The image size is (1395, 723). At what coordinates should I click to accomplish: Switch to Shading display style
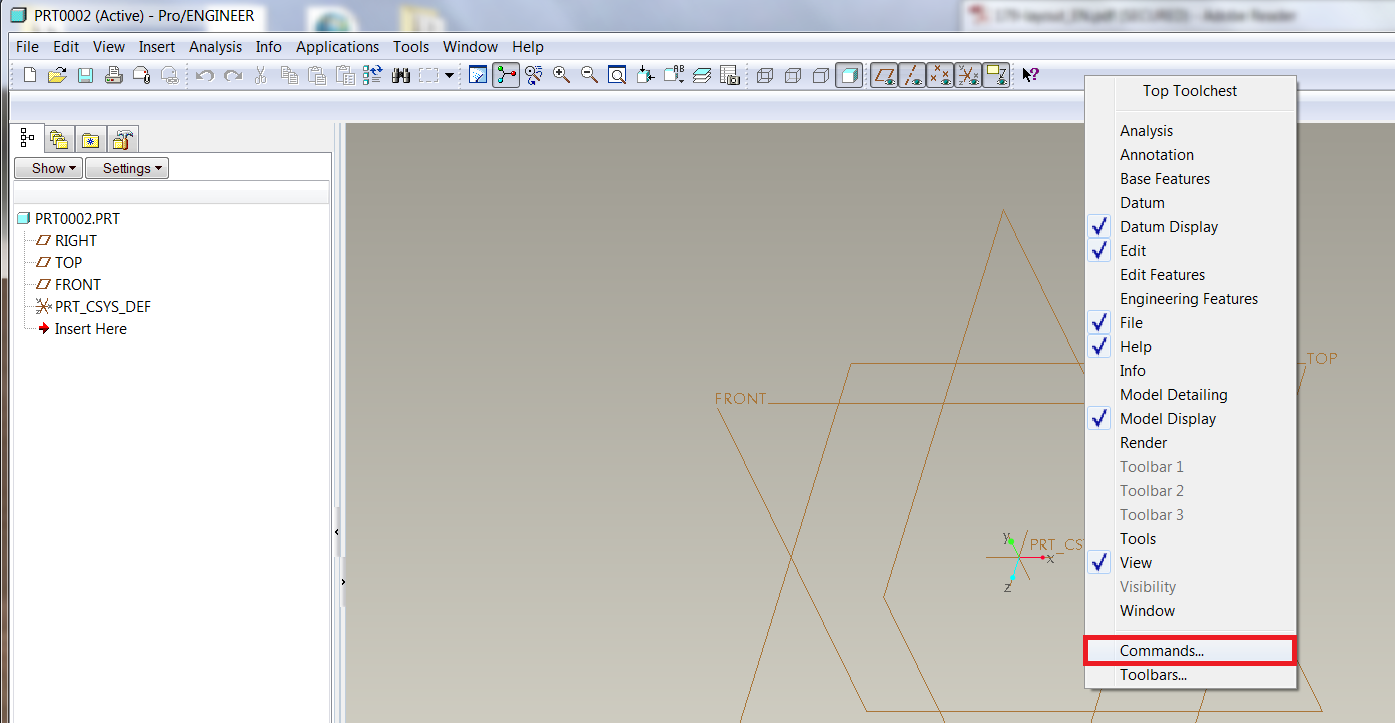[x=849, y=75]
